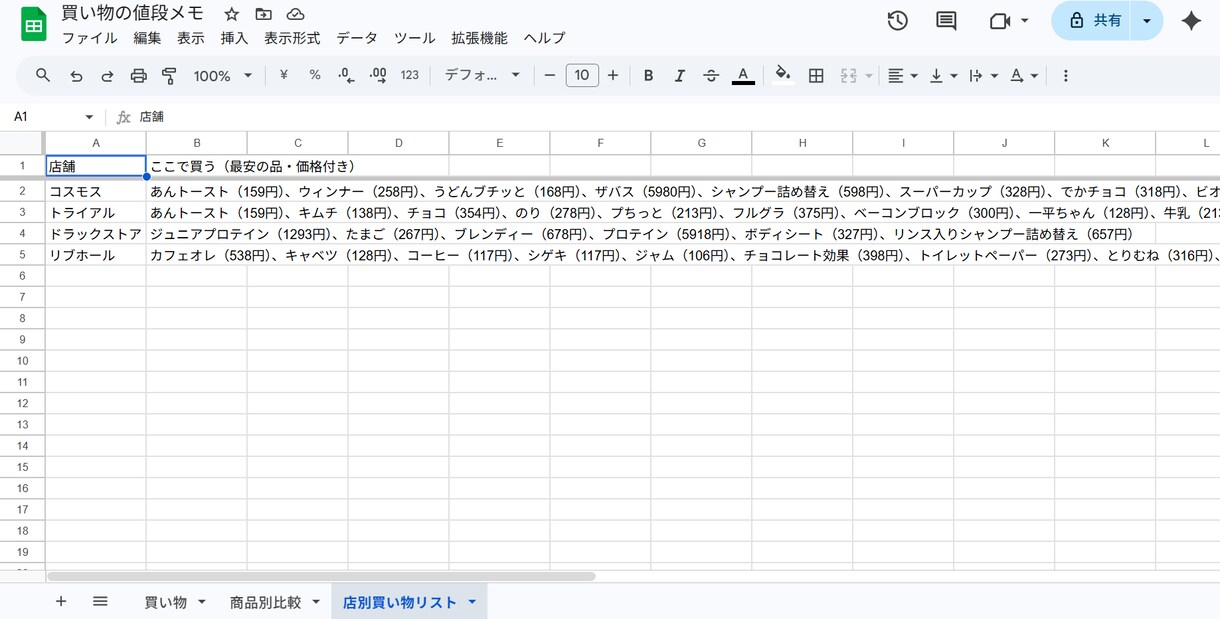
Task: Redo the last action
Action: (x=107, y=75)
